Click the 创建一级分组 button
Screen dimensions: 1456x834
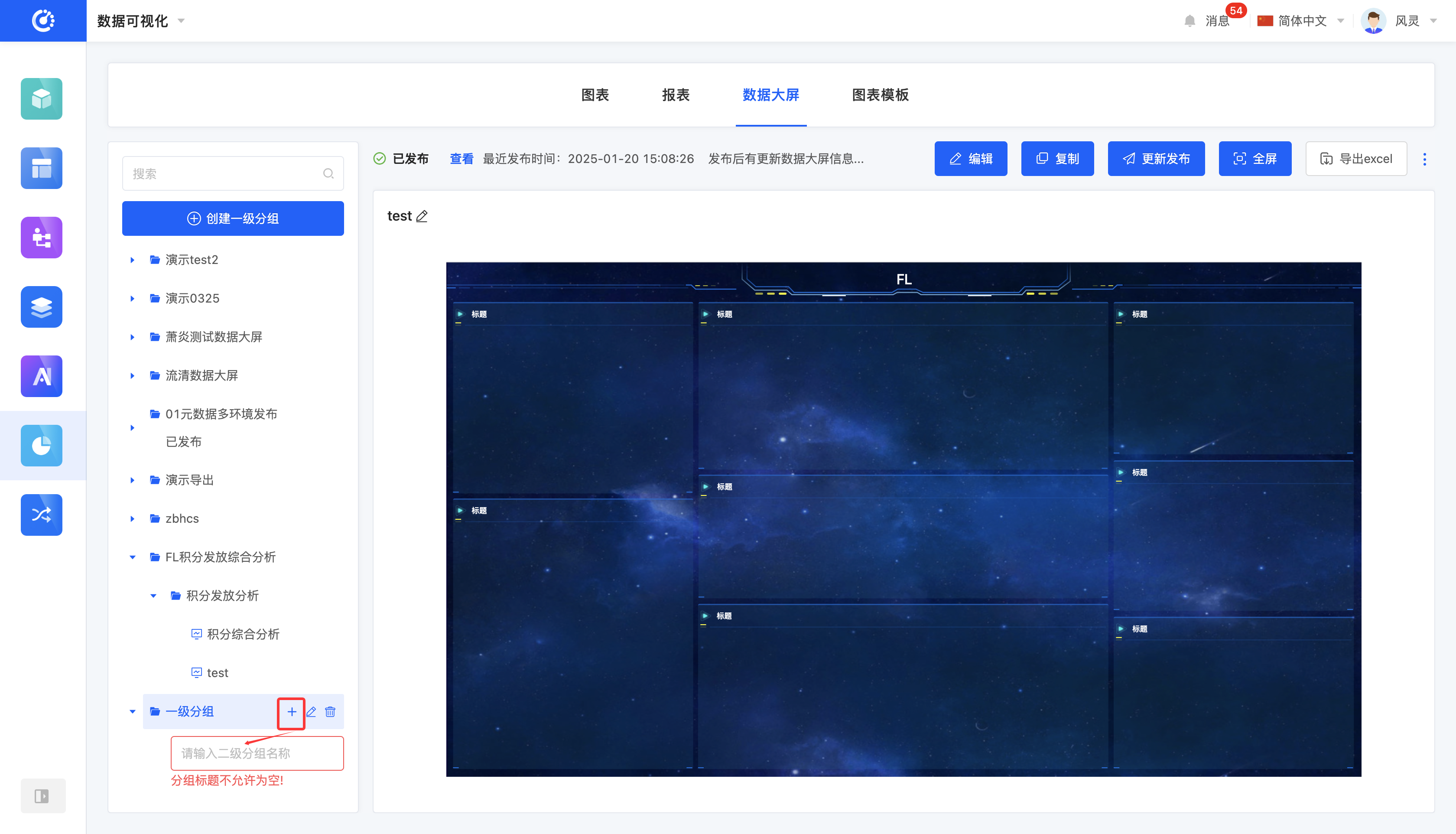pyautogui.click(x=233, y=218)
